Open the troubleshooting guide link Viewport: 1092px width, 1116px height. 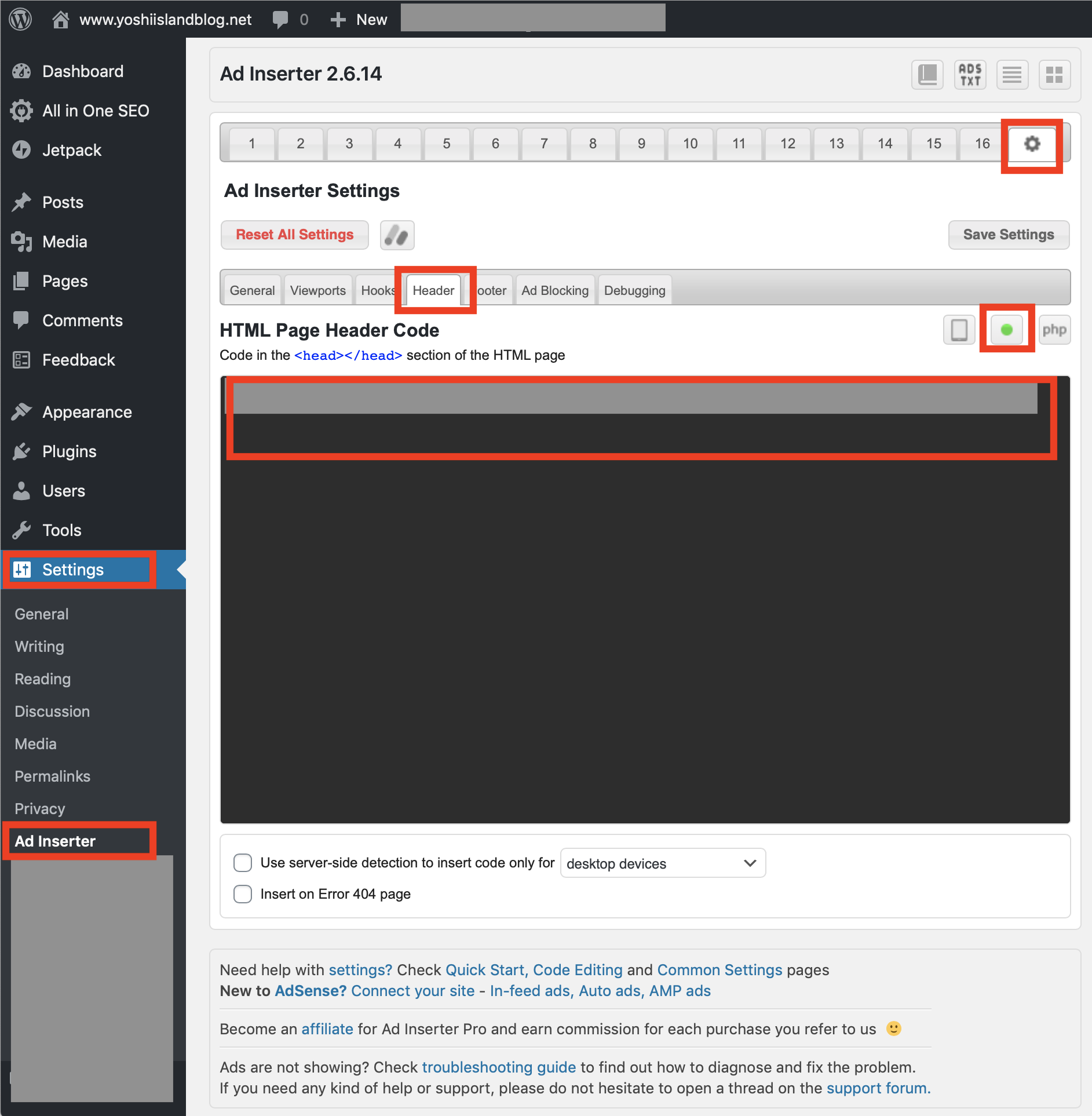pos(499,1067)
